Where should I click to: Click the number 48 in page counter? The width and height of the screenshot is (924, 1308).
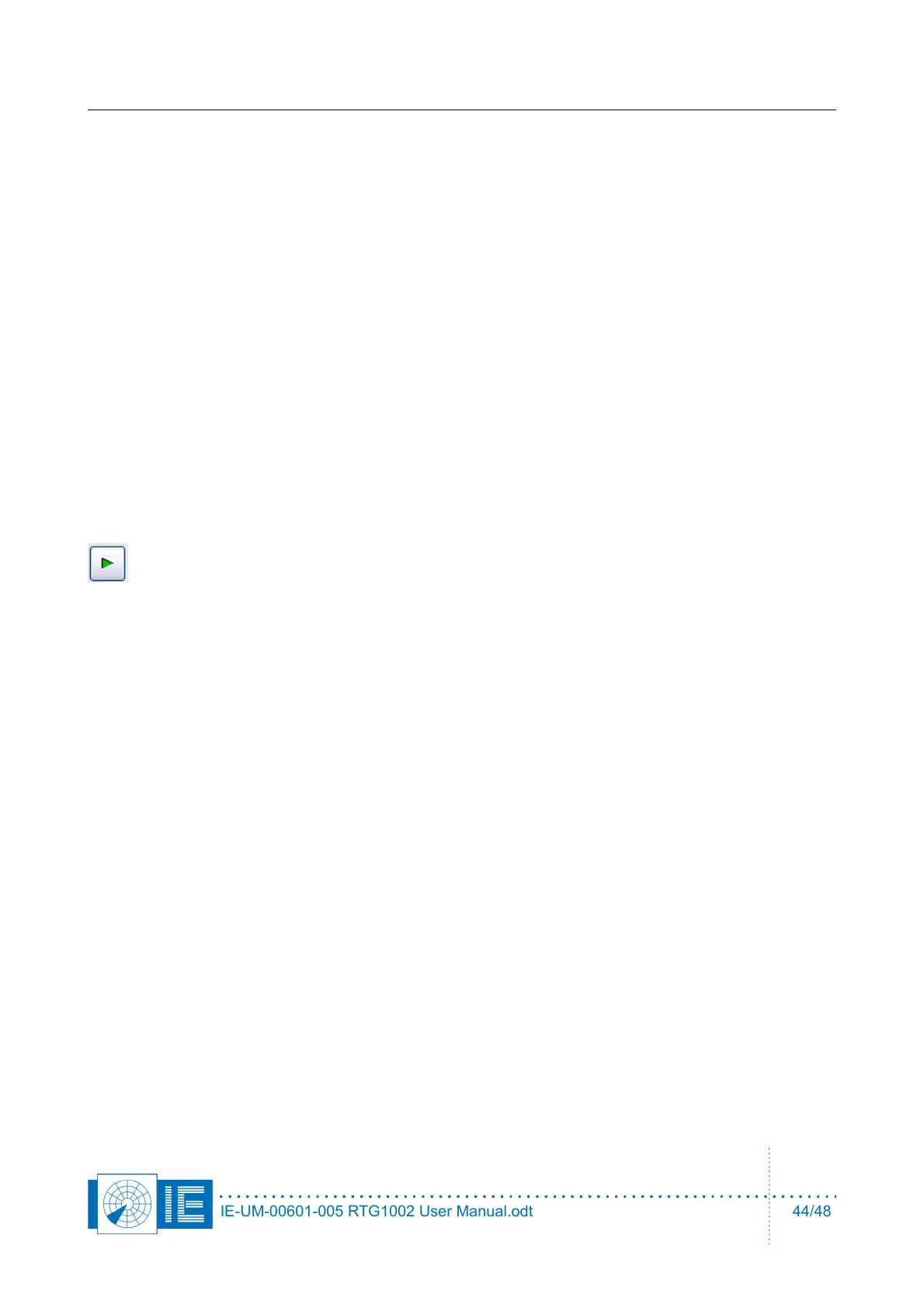pyautogui.click(x=822, y=1212)
